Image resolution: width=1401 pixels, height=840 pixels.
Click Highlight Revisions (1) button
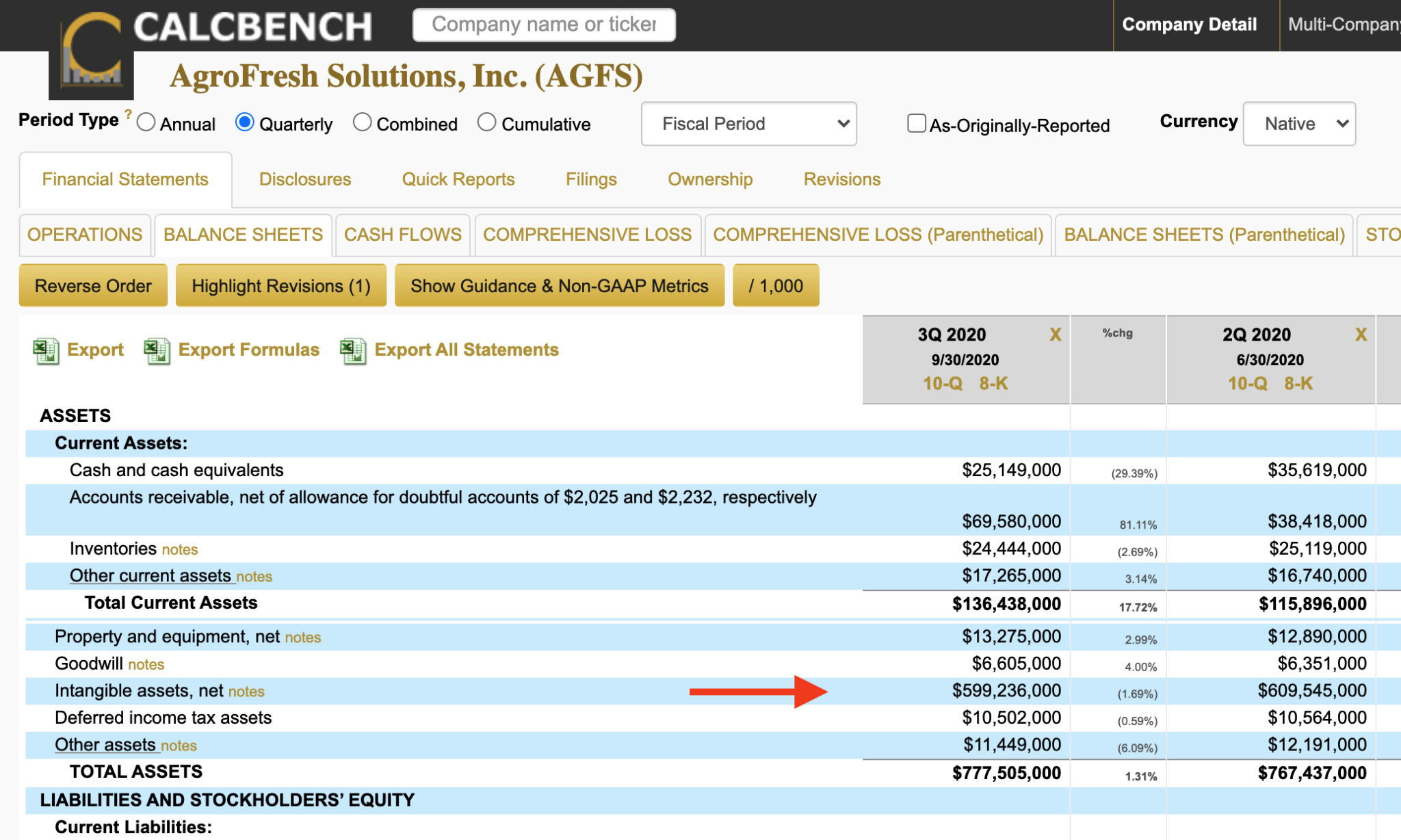tap(280, 286)
